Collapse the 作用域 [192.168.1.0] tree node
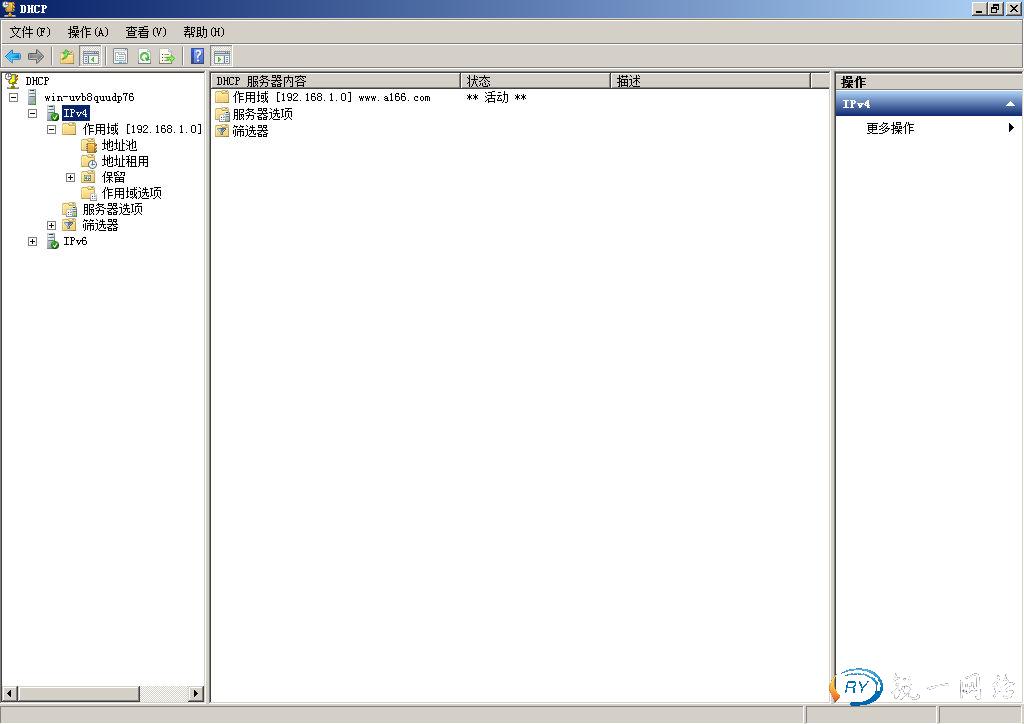1024x724 pixels. pos(52,129)
